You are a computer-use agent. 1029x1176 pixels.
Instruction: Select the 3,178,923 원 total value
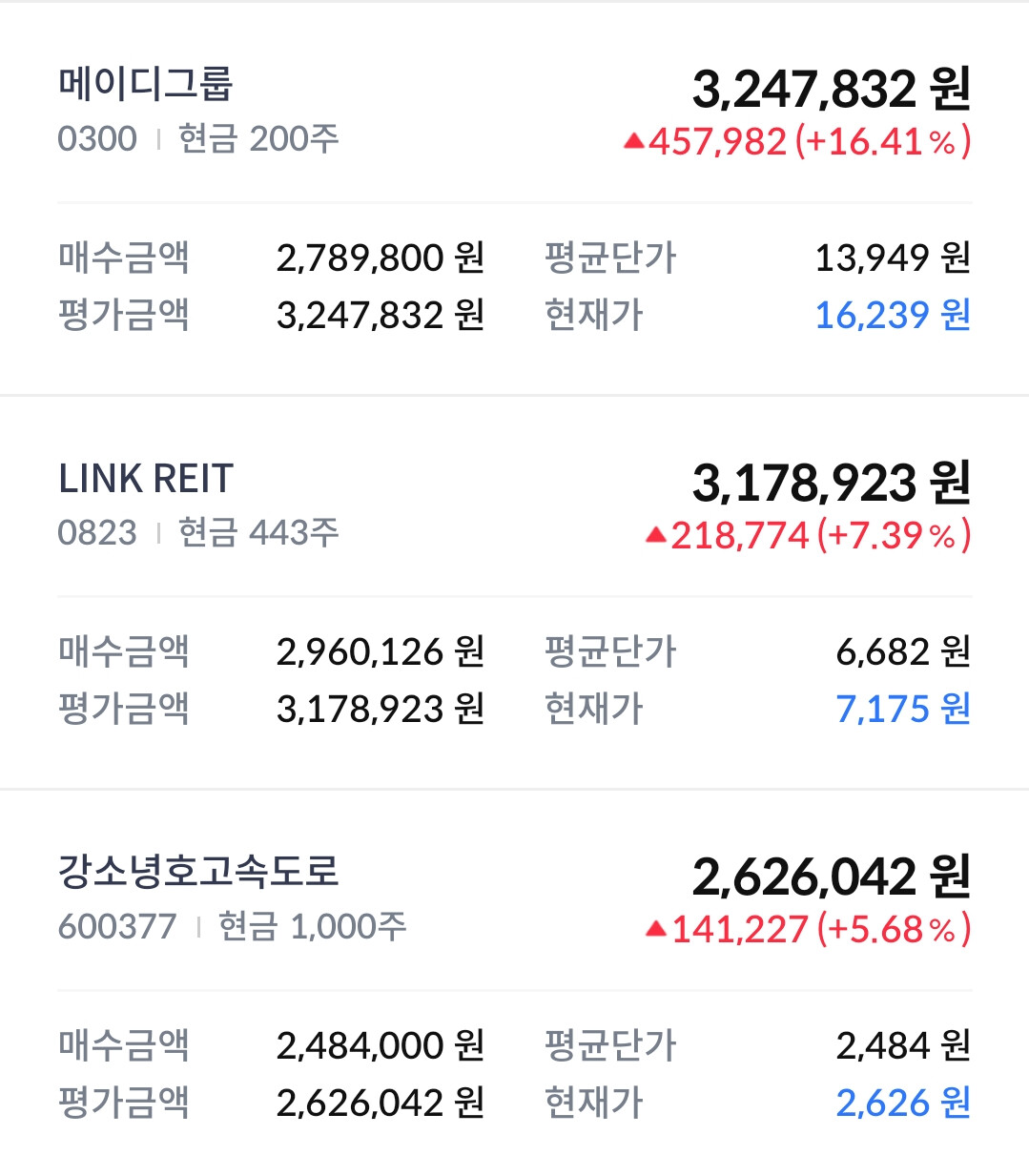point(832,483)
